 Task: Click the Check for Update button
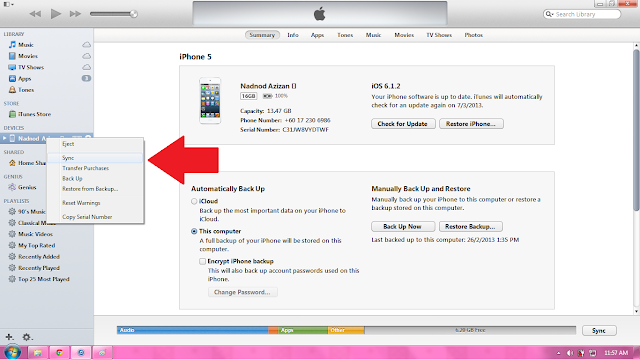(403, 124)
